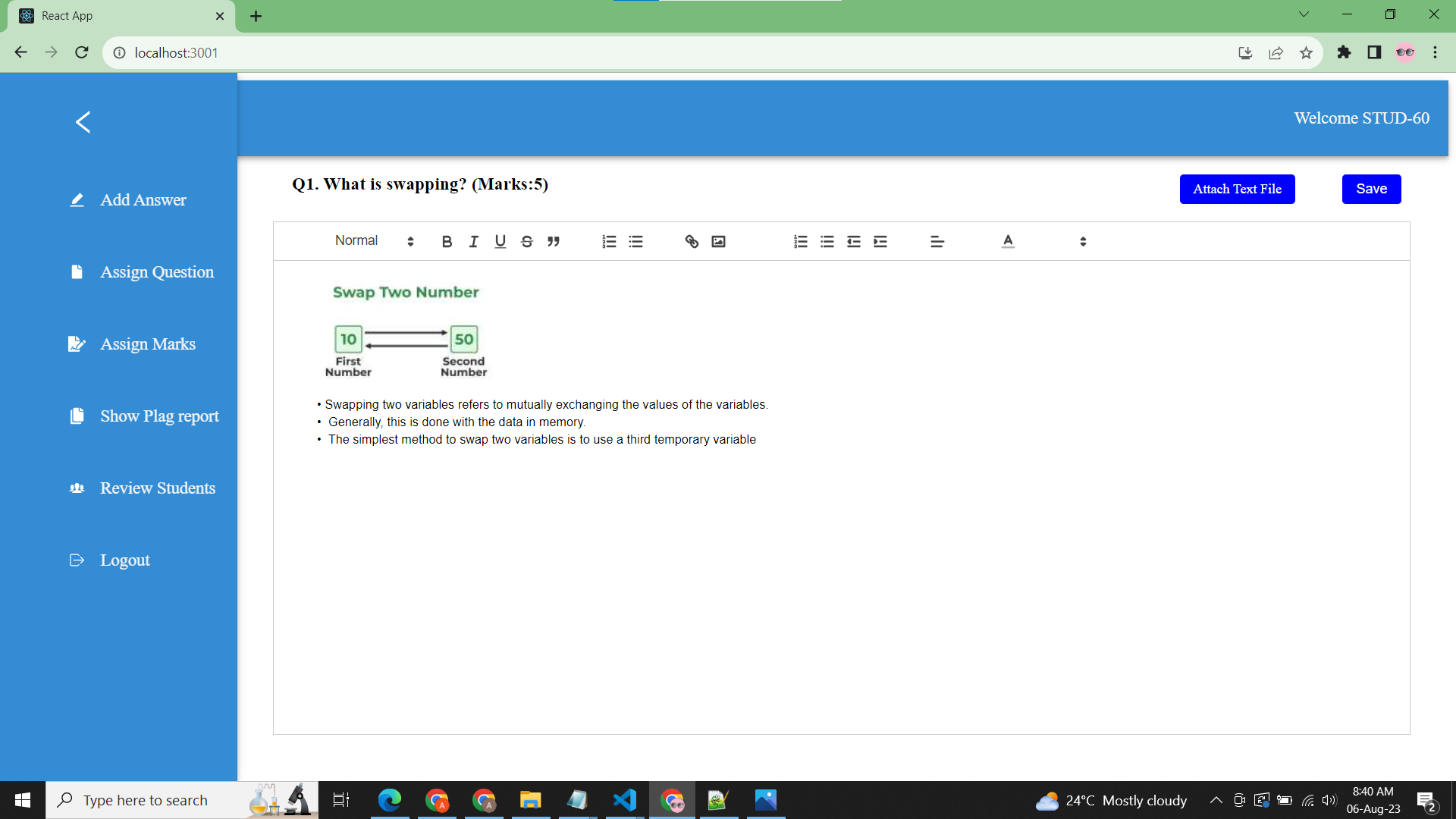The width and height of the screenshot is (1456, 819).
Task: Apply blockquote formatting from toolbar
Action: (x=554, y=241)
